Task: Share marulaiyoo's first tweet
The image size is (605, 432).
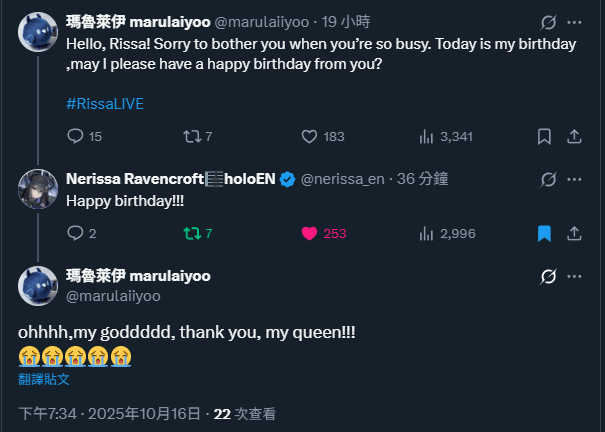Action: coord(574,137)
